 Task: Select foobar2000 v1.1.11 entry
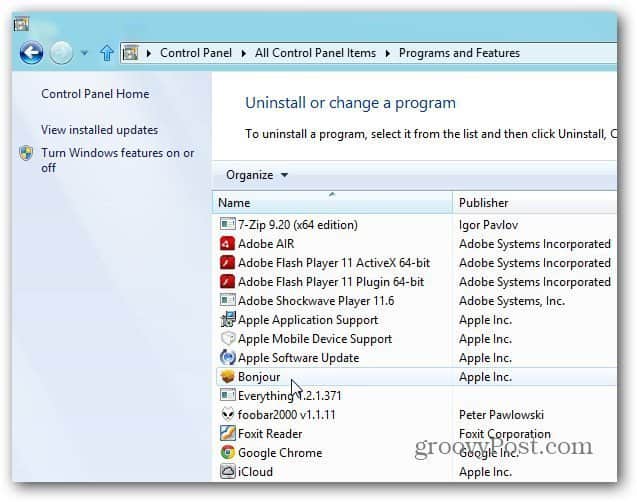286,415
